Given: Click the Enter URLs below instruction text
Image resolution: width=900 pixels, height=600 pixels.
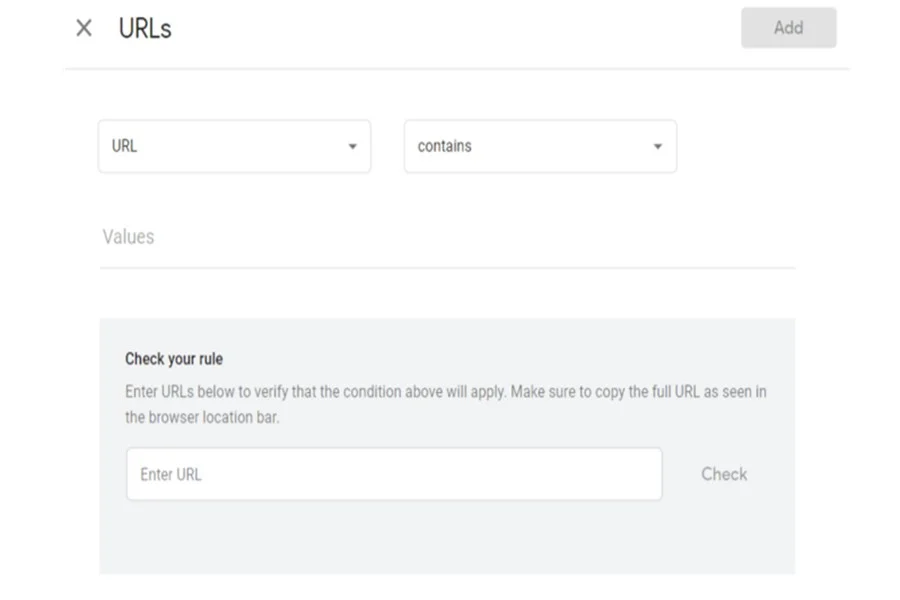Looking at the screenshot, I should pos(445,404).
